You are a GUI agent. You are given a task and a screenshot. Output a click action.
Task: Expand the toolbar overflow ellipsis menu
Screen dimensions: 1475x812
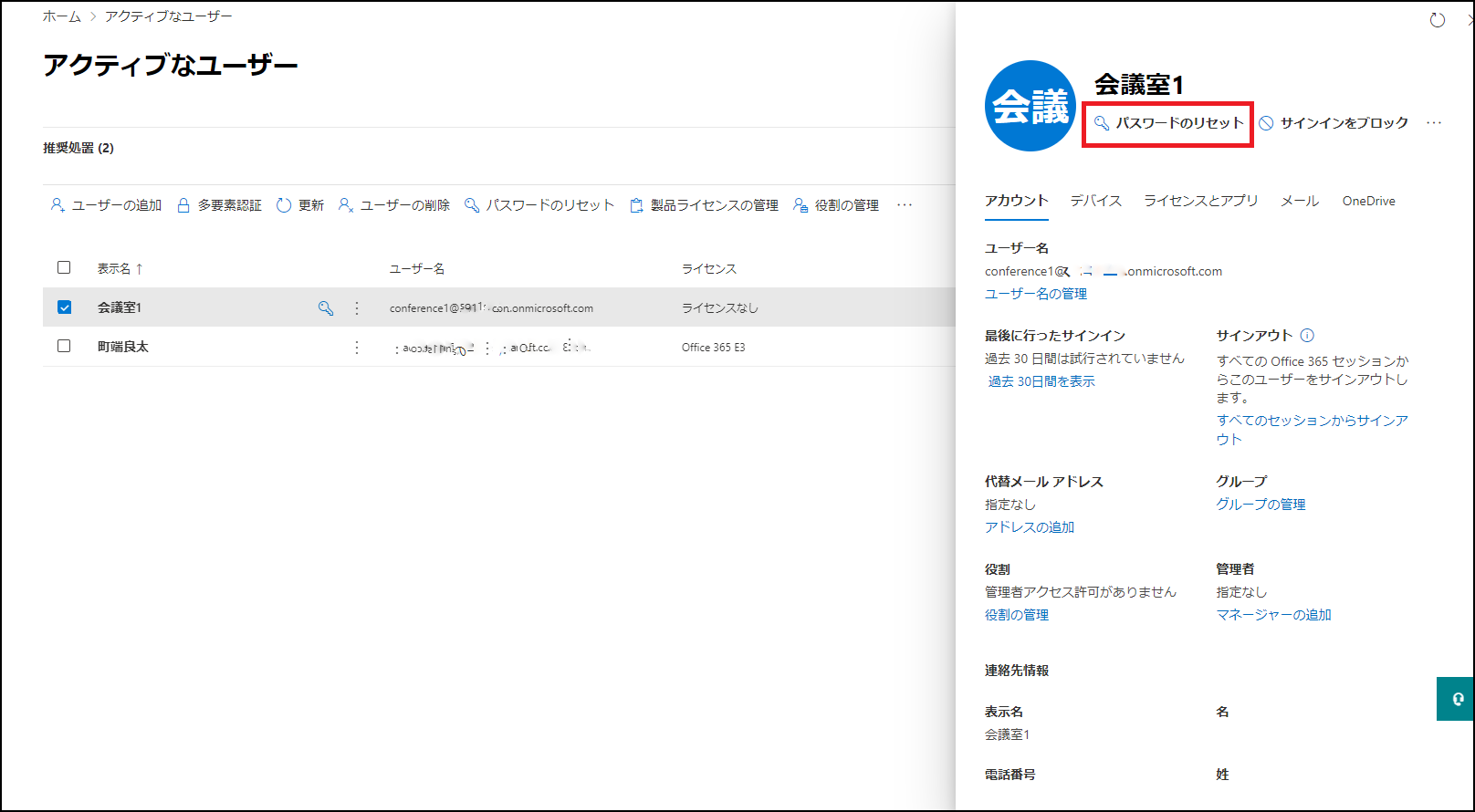pos(905,205)
